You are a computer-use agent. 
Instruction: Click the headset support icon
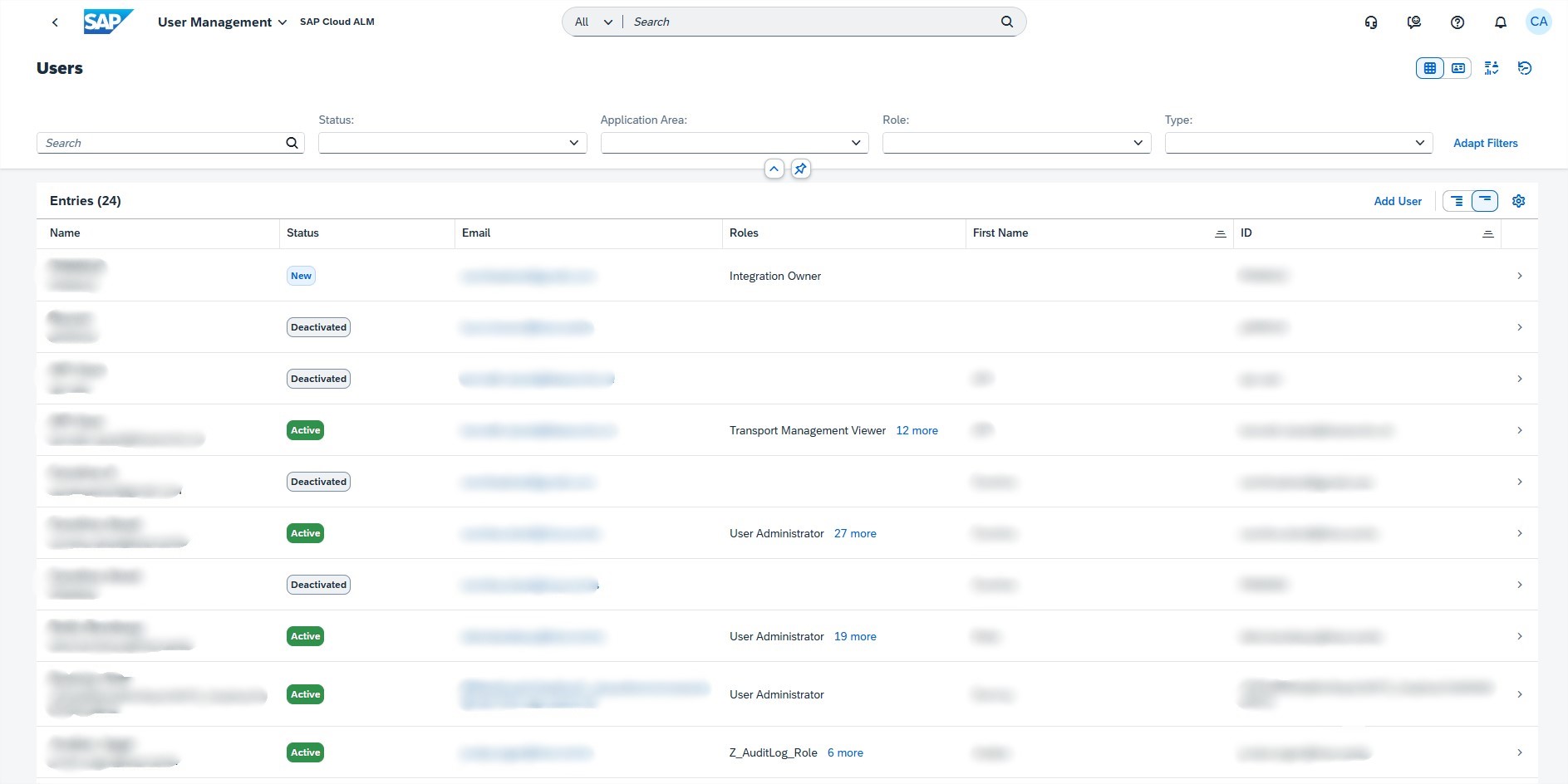pos(1371,22)
